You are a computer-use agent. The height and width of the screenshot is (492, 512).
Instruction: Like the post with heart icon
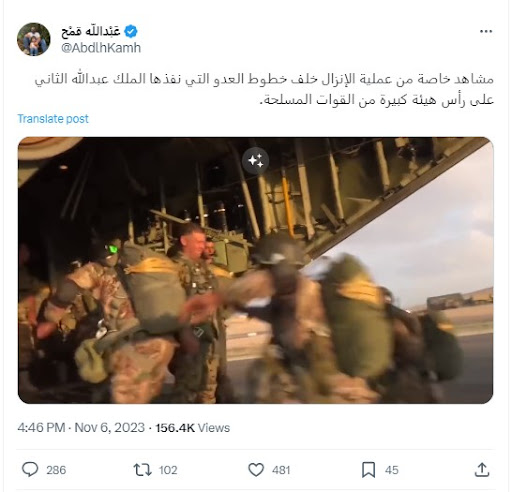pos(256,470)
